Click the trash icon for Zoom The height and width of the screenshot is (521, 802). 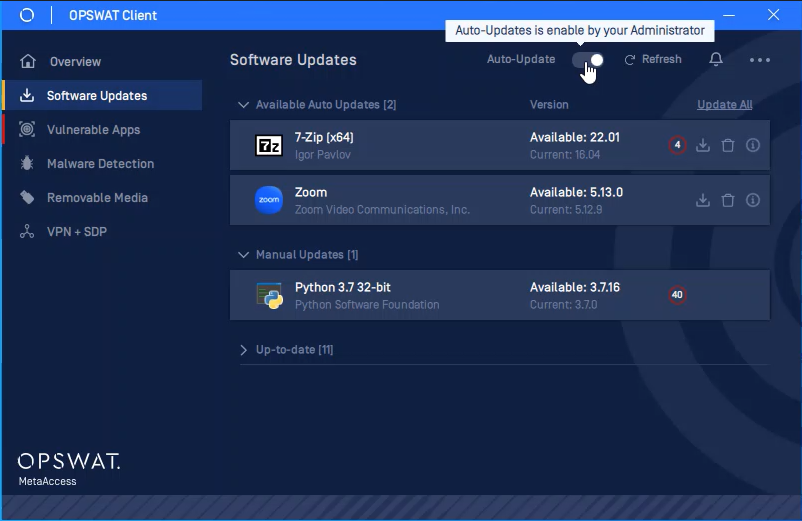coord(728,200)
